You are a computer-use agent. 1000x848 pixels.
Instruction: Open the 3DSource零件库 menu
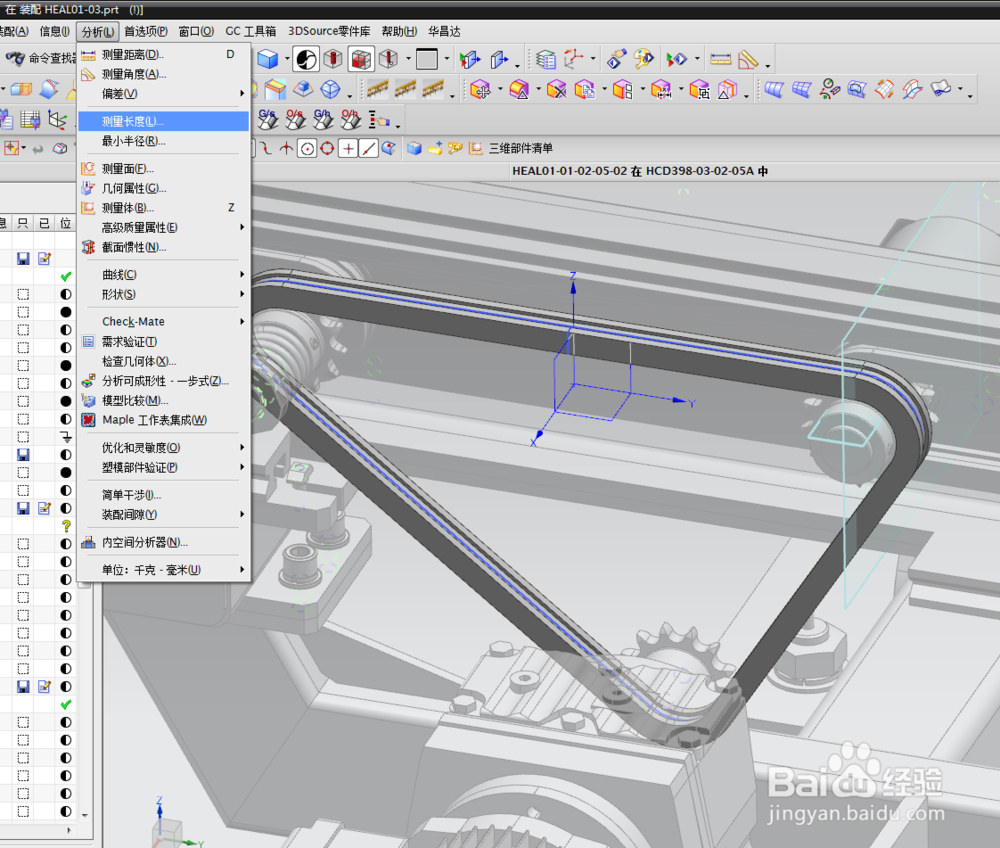(328, 31)
